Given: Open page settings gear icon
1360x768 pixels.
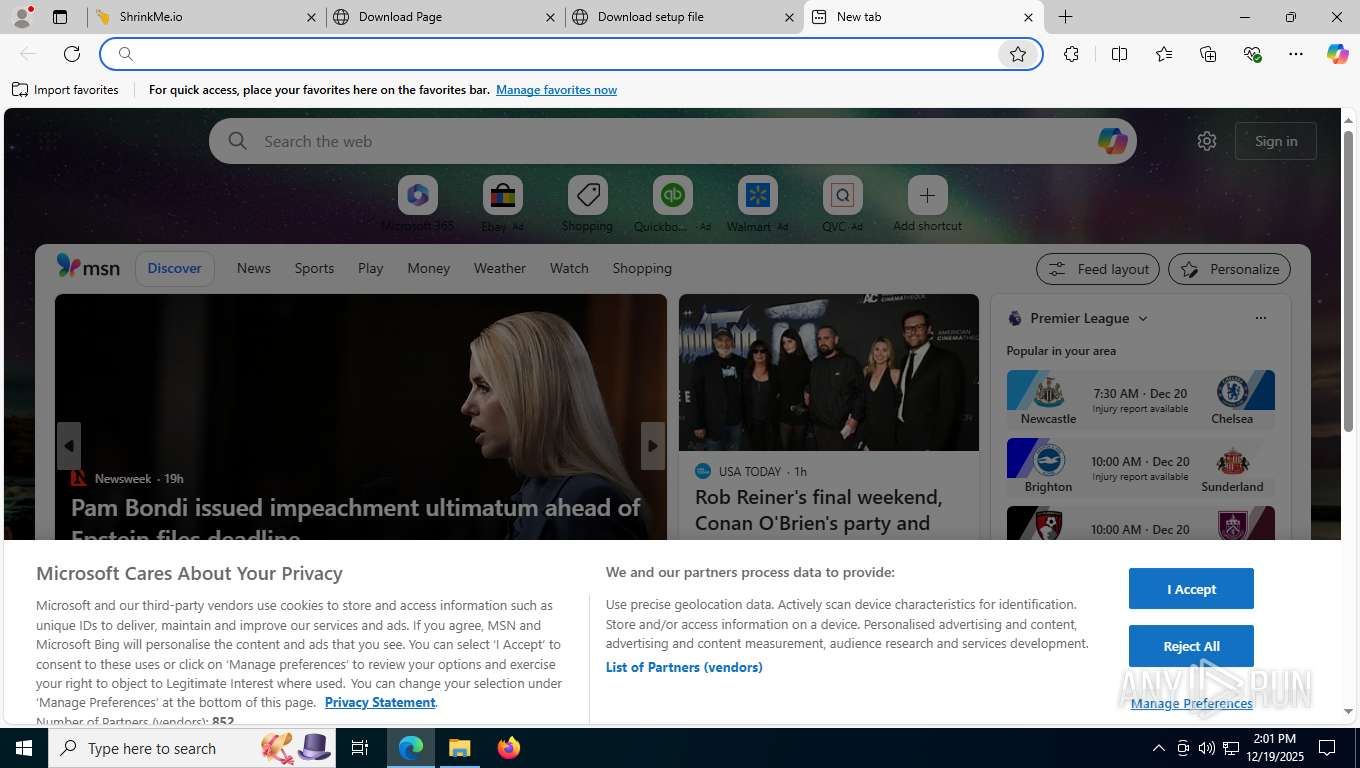Looking at the screenshot, I should (x=1207, y=141).
